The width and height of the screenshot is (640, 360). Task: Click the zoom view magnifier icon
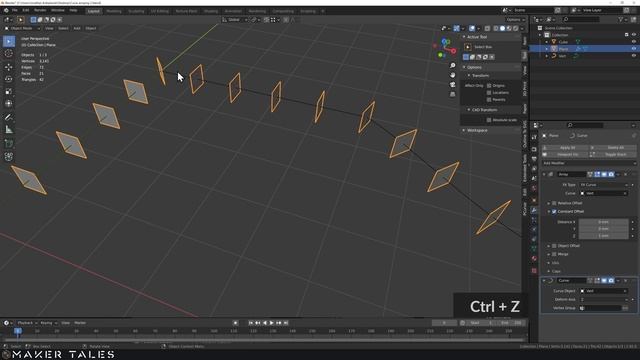(x=452, y=65)
